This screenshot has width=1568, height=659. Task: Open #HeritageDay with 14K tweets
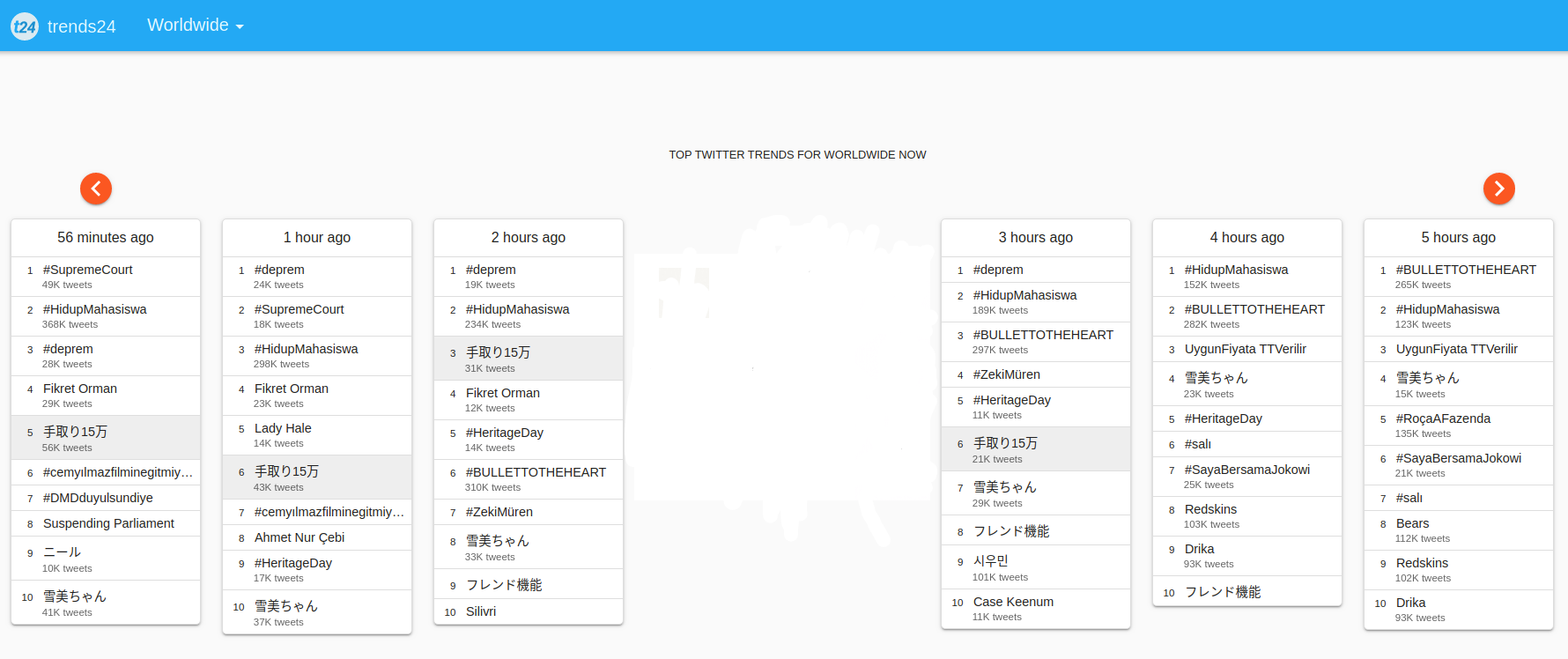point(505,433)
